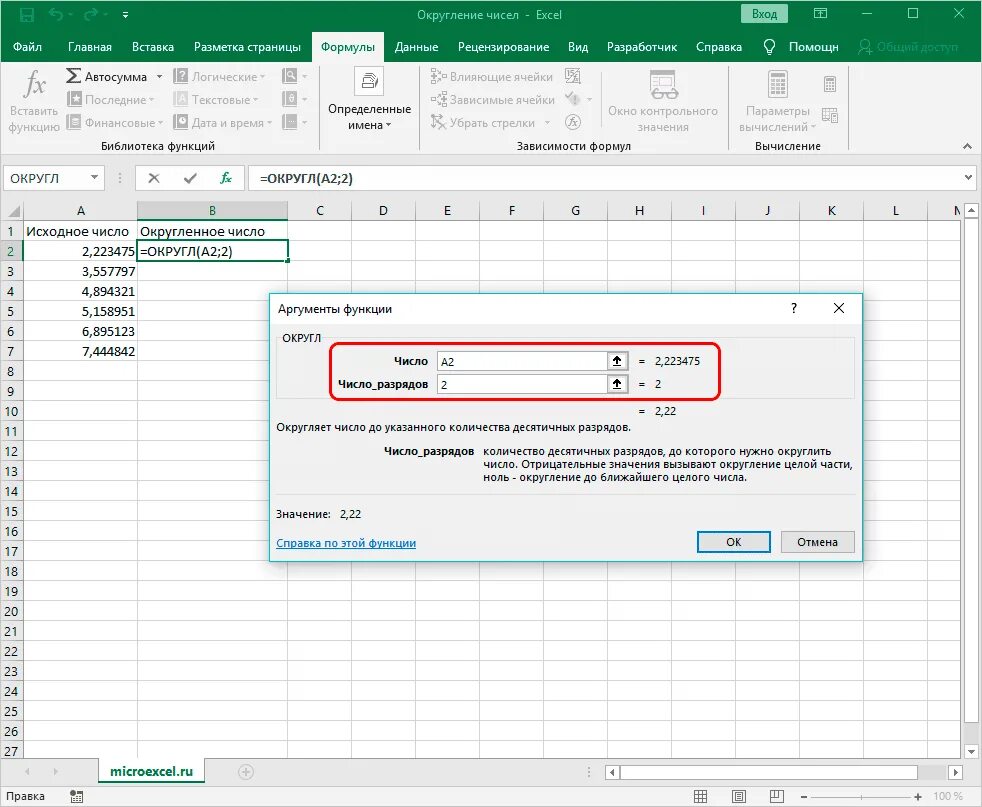Image resolution: width=982 pixels, height=807 pixels.
Task: Click the Evaluate Formula fx circle icon
Action: (x=573, y=122)
